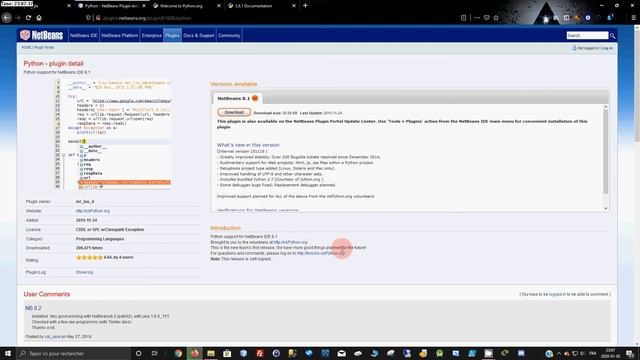Open the nbPython.org website link in plugin details
640x360 pixels.
point(93,211)
